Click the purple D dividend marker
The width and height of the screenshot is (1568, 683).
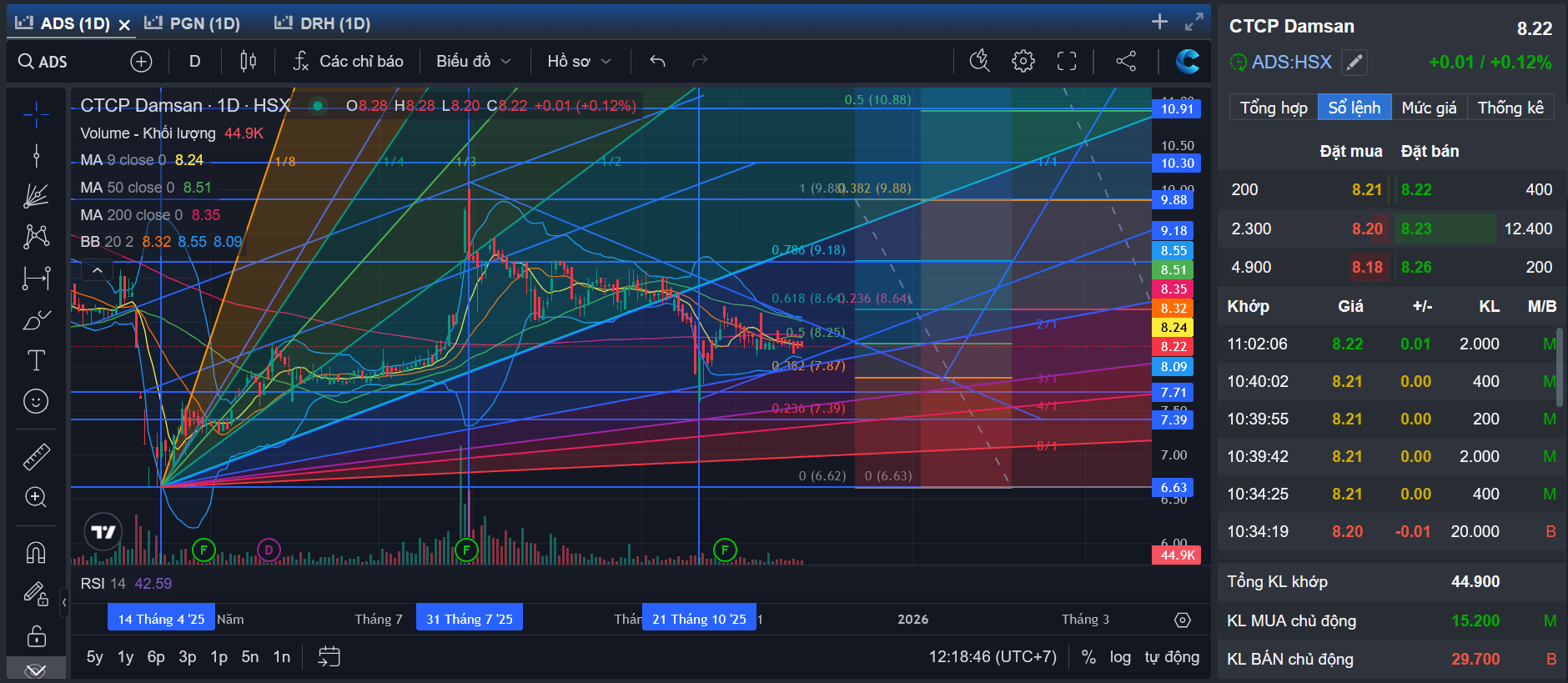pos(269,550)
